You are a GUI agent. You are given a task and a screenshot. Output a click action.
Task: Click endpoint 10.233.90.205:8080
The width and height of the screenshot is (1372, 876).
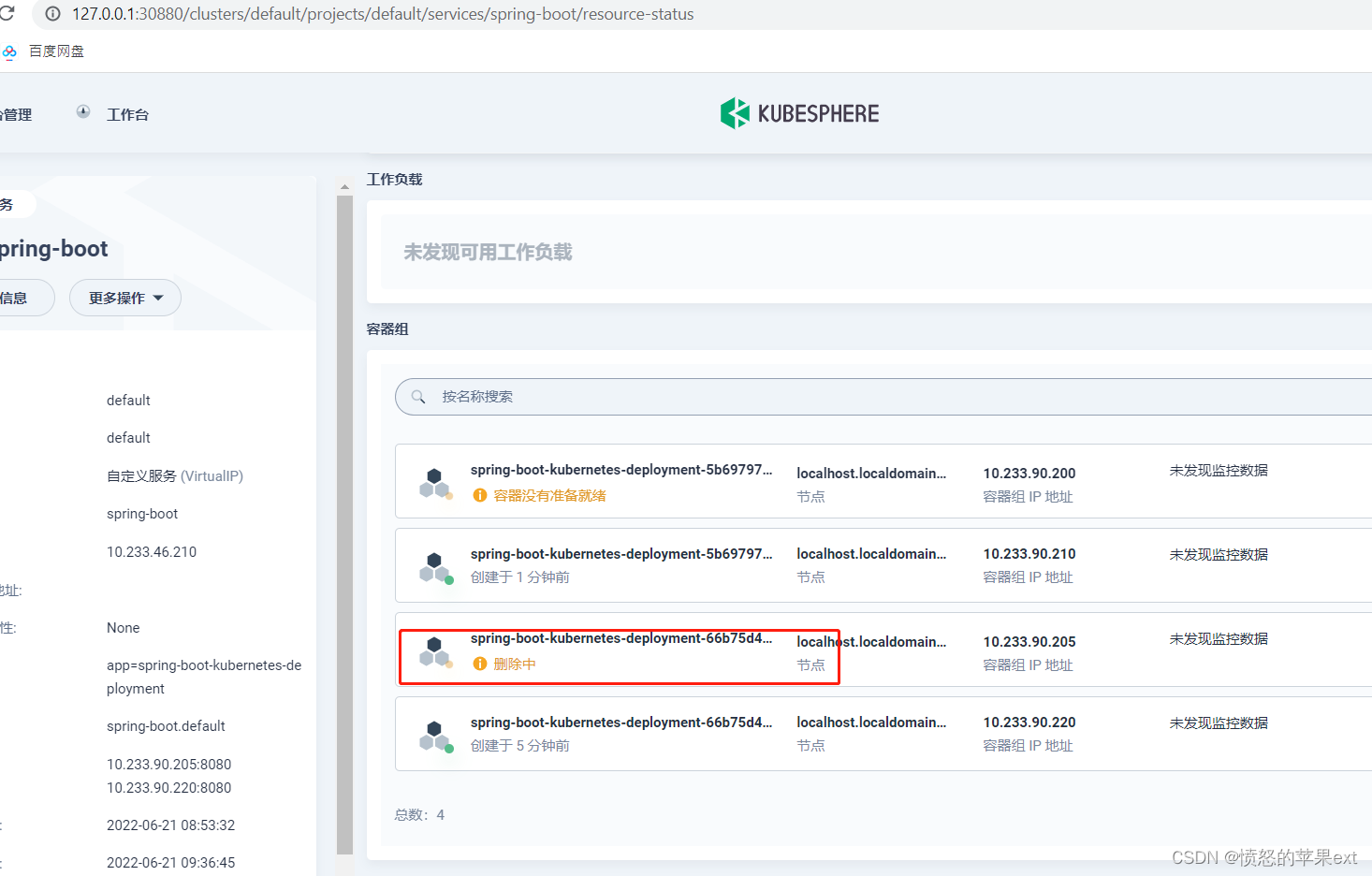(169, 765)
